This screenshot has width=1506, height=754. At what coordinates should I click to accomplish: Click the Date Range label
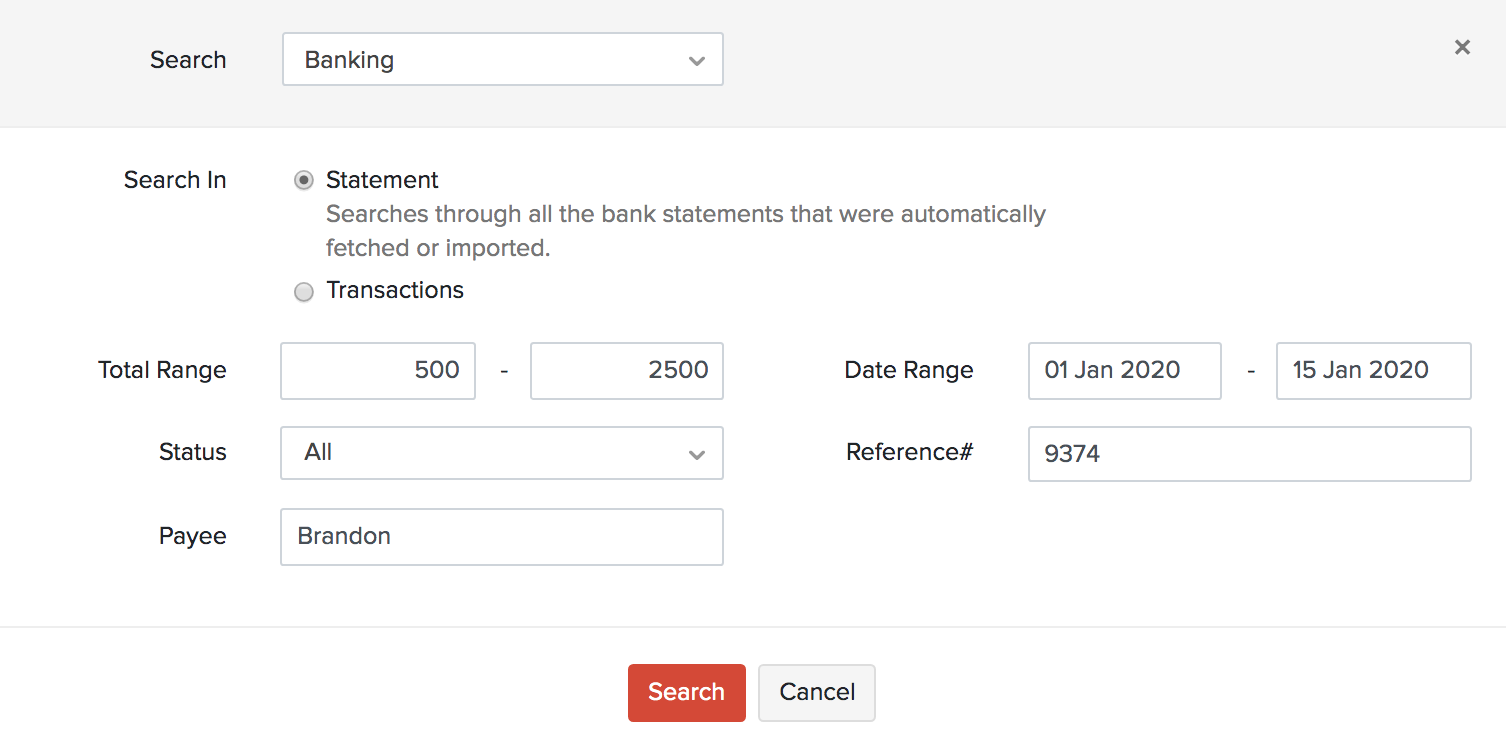click(x=908, y=370)
